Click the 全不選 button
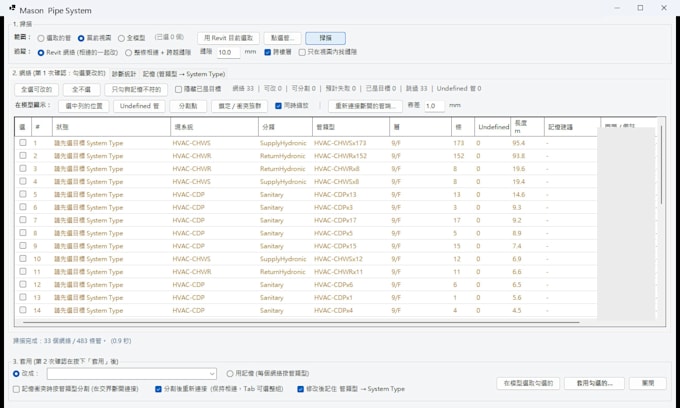 tap(82, 89)
